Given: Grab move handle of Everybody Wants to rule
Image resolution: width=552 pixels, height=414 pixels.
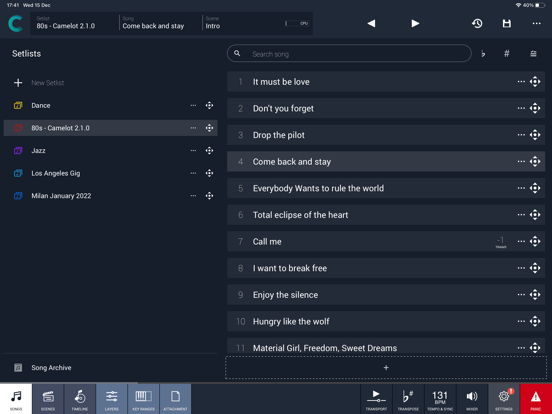Looking at the screenshot, I should coord(535,188).
